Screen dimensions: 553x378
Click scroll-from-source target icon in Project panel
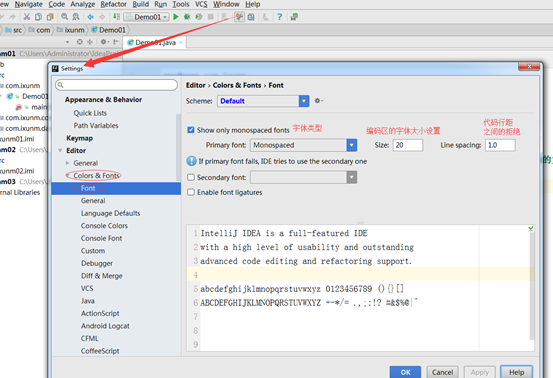click(x=80, y=42)
